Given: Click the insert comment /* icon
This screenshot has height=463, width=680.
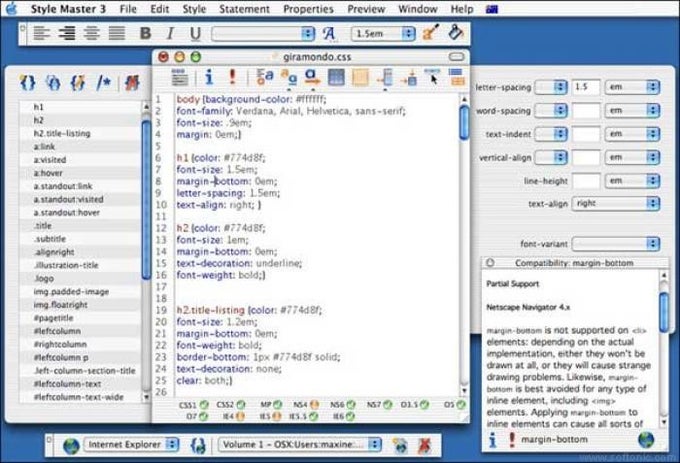Looking at the screenshot, I should [104, 82].
